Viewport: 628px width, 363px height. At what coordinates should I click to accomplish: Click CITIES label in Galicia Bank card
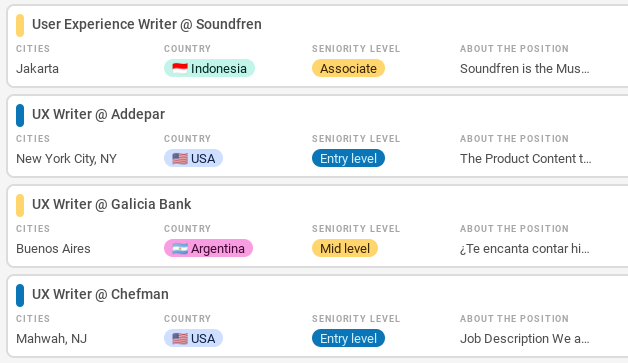(x=33, y=229)
